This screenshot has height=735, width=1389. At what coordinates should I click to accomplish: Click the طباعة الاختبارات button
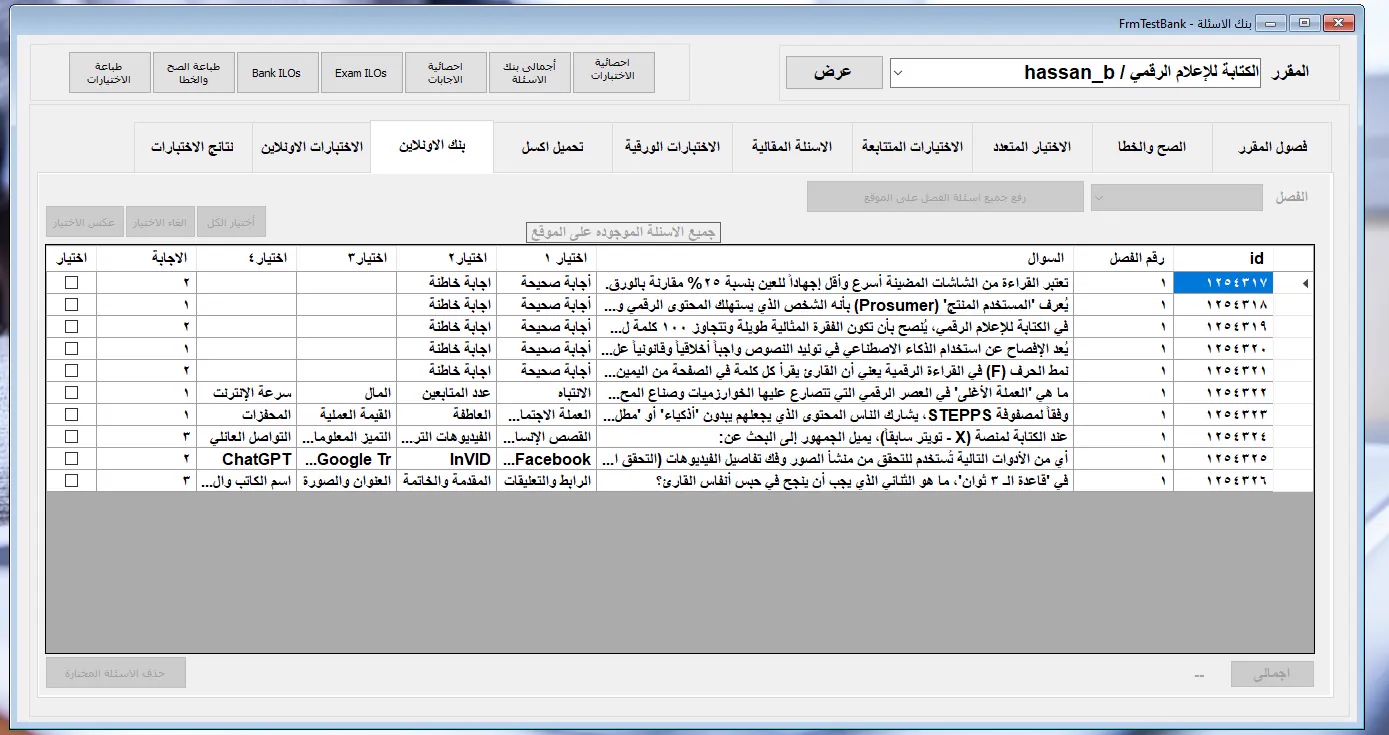(110, 73)
